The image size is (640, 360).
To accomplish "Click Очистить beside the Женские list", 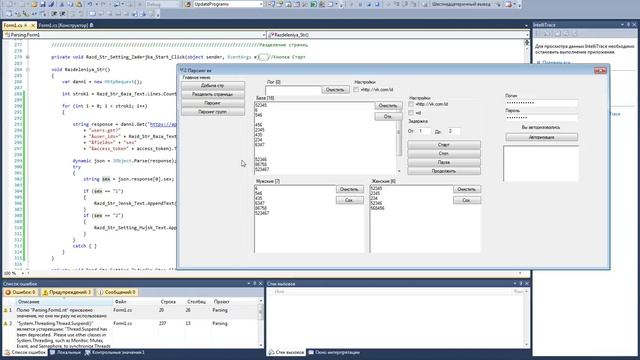I will (x=467, y=189).
